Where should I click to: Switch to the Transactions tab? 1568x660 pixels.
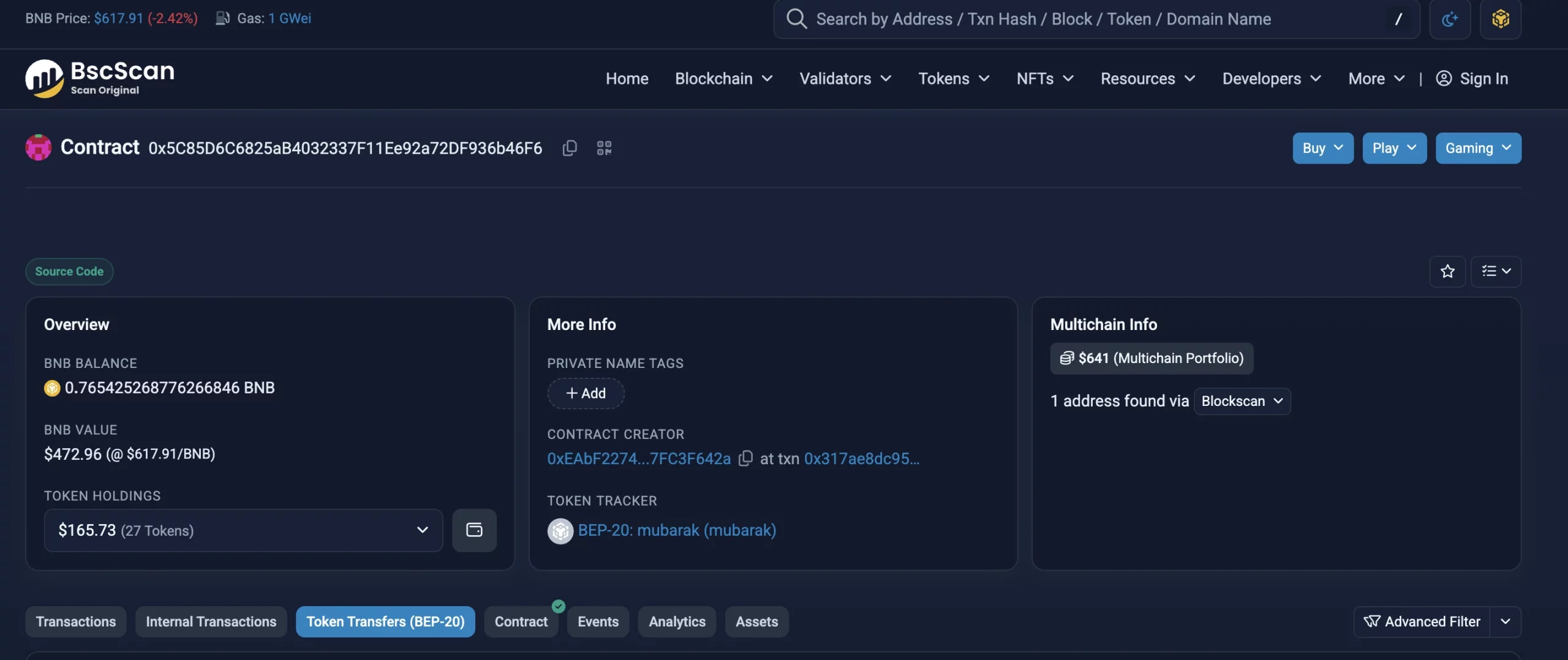[x=76, y=621]
